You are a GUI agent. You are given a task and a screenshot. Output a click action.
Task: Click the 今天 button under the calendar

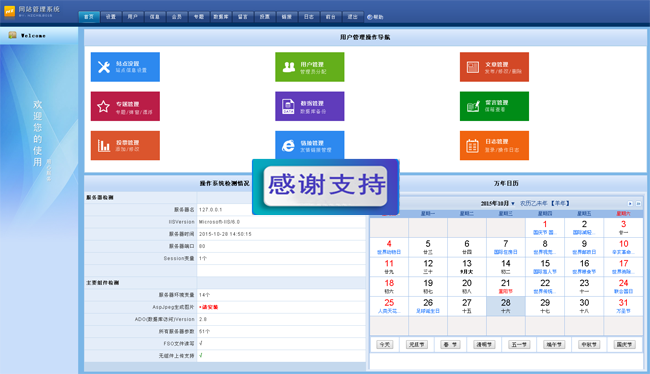pyautogui.click(x=385, y=345)
